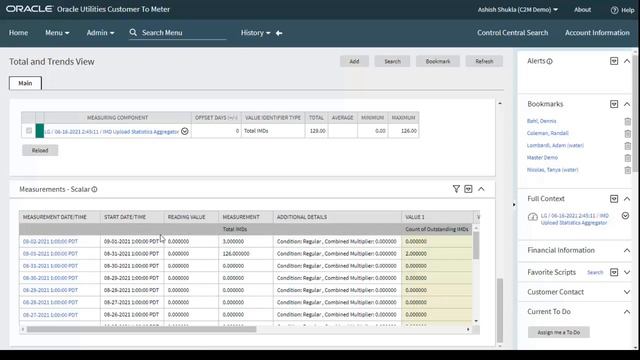Click the Add button

(x=354, y=61)
